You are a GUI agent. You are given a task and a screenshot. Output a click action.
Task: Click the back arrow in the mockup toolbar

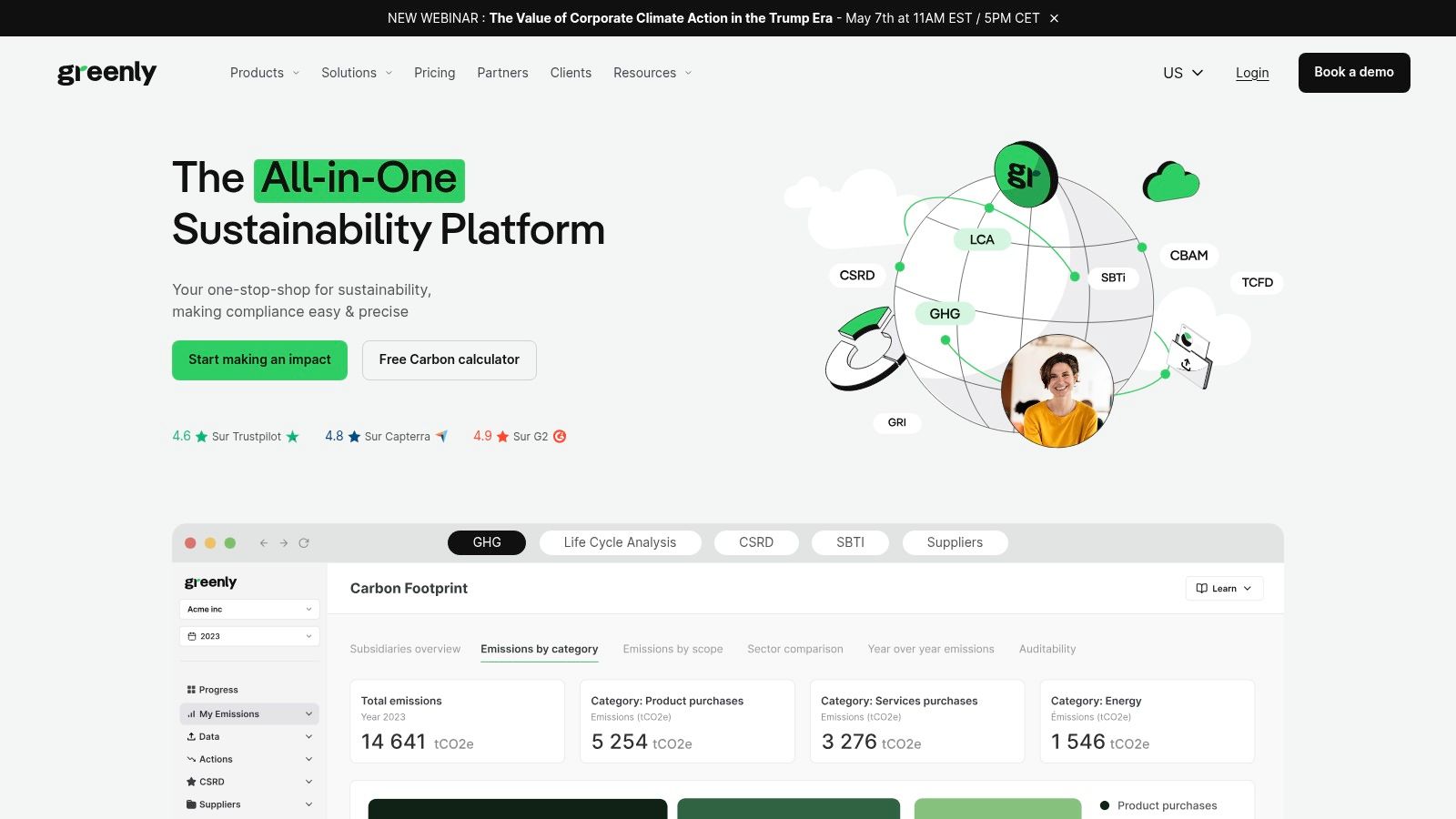coord(264,543)
